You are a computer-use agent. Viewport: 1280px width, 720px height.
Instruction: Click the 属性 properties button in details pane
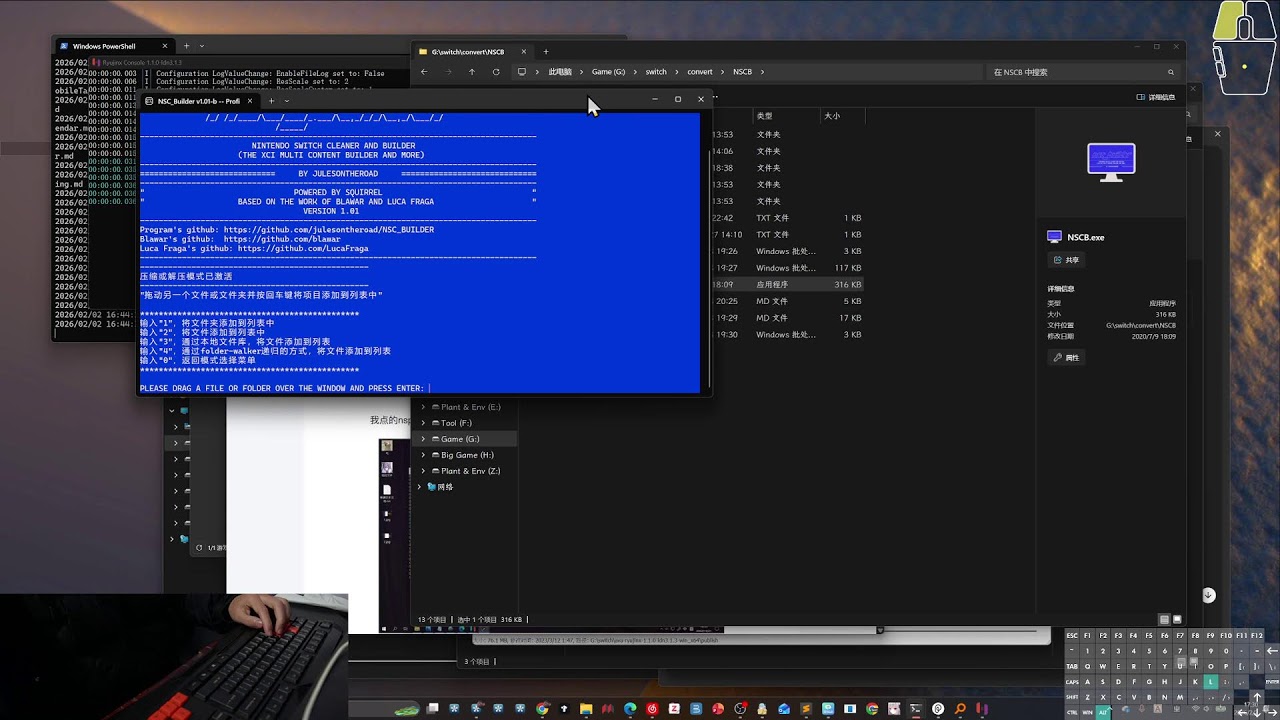[x=1066, y=357]
